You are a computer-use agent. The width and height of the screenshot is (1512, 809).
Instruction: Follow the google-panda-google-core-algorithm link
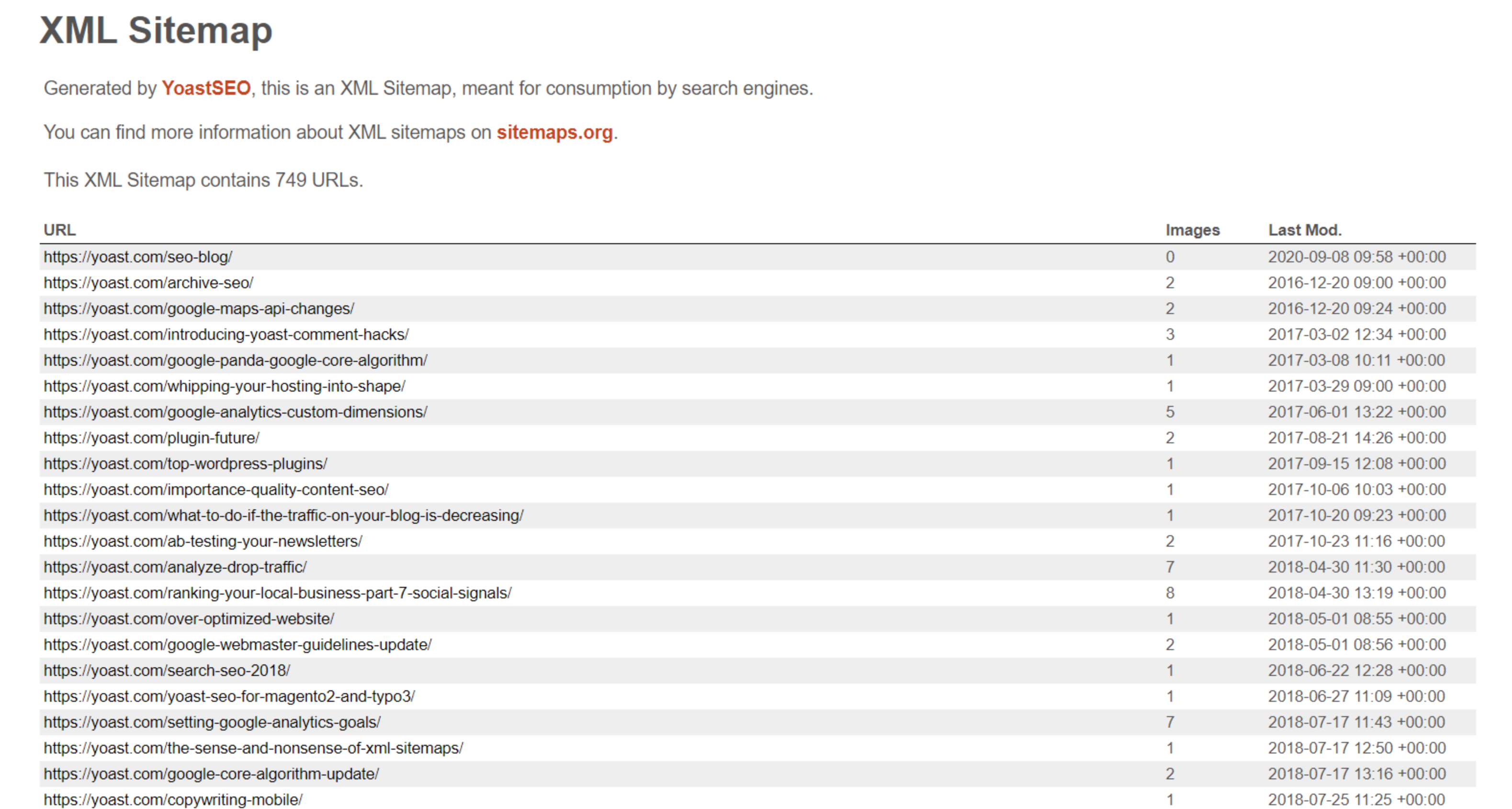click(236, 360)
